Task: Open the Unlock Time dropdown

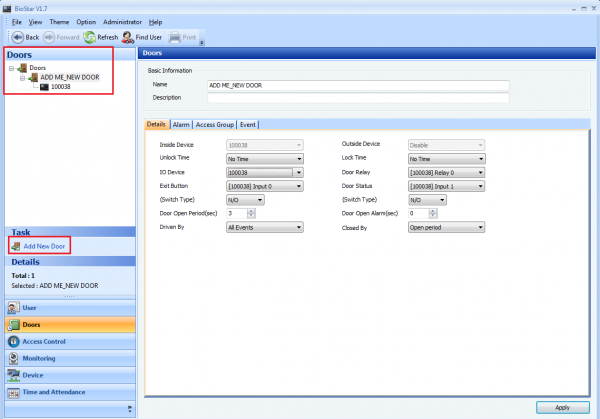Action: [x=262, y=158]
